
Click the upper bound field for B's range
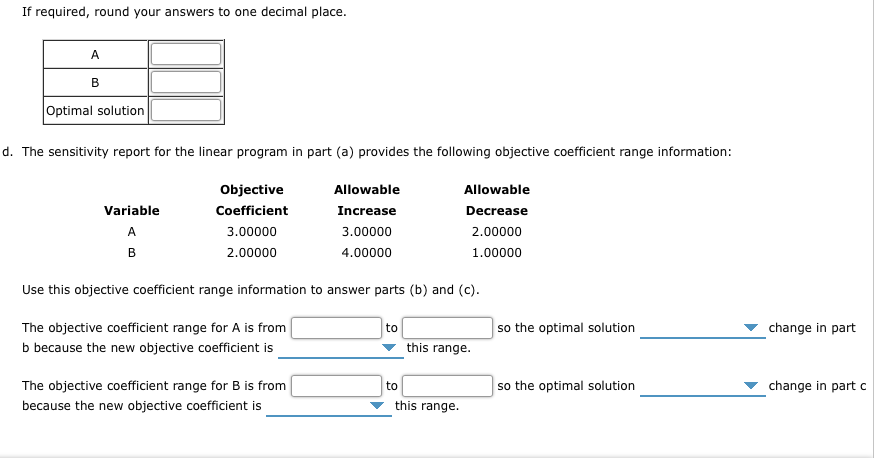[447, 386]
